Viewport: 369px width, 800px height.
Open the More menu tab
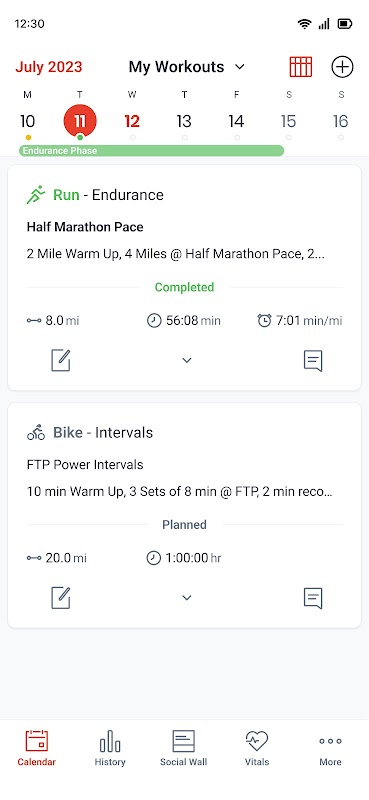tap(330, 748)
